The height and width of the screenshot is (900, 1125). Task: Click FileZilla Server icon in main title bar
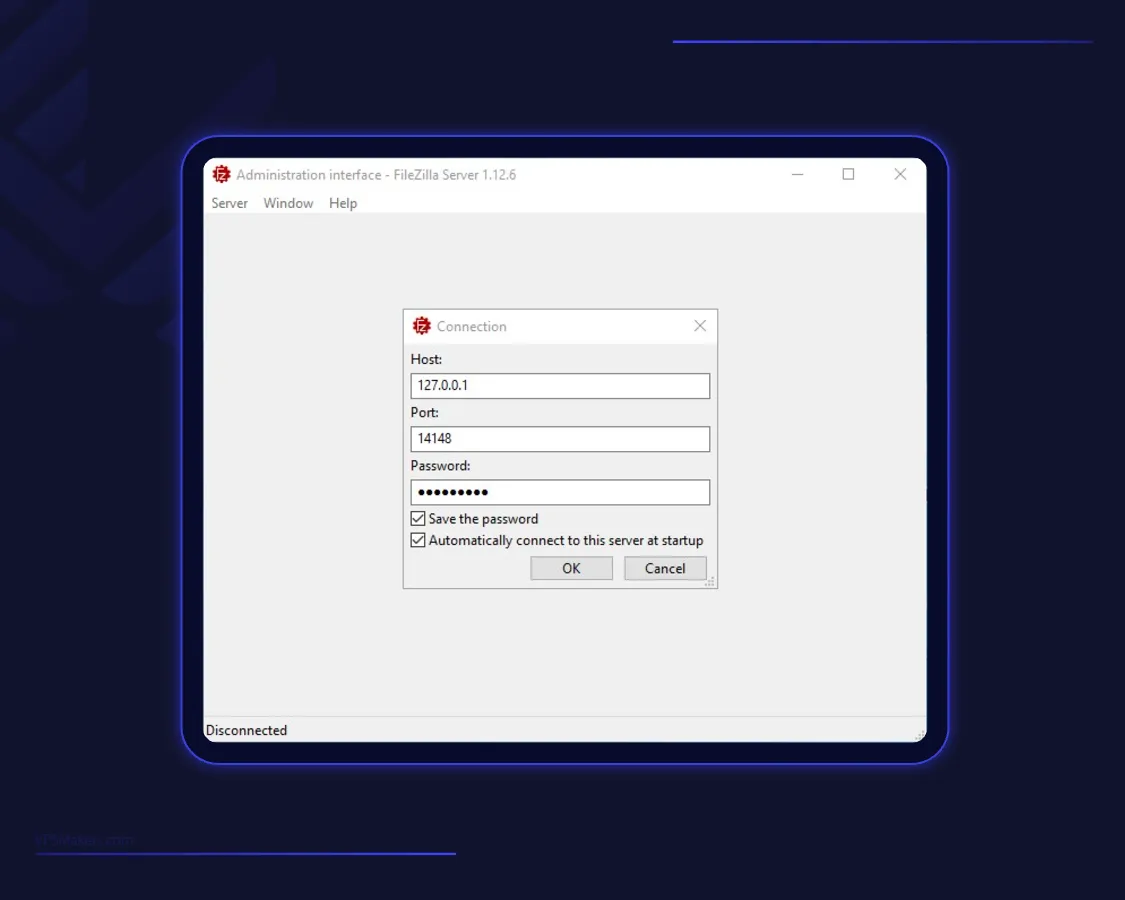(x=222, y=174)
